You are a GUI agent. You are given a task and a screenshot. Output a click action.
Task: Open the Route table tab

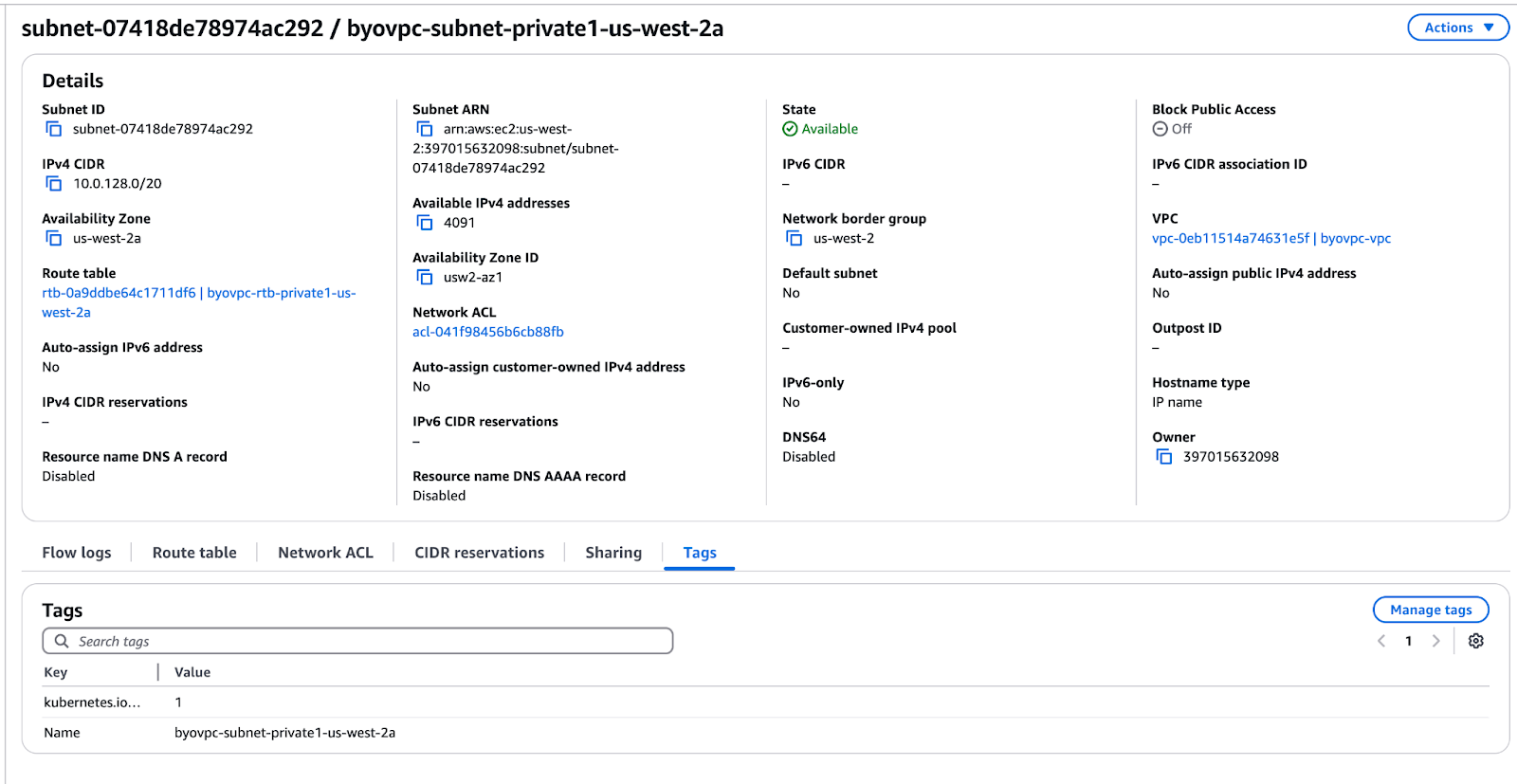(193, 552)
